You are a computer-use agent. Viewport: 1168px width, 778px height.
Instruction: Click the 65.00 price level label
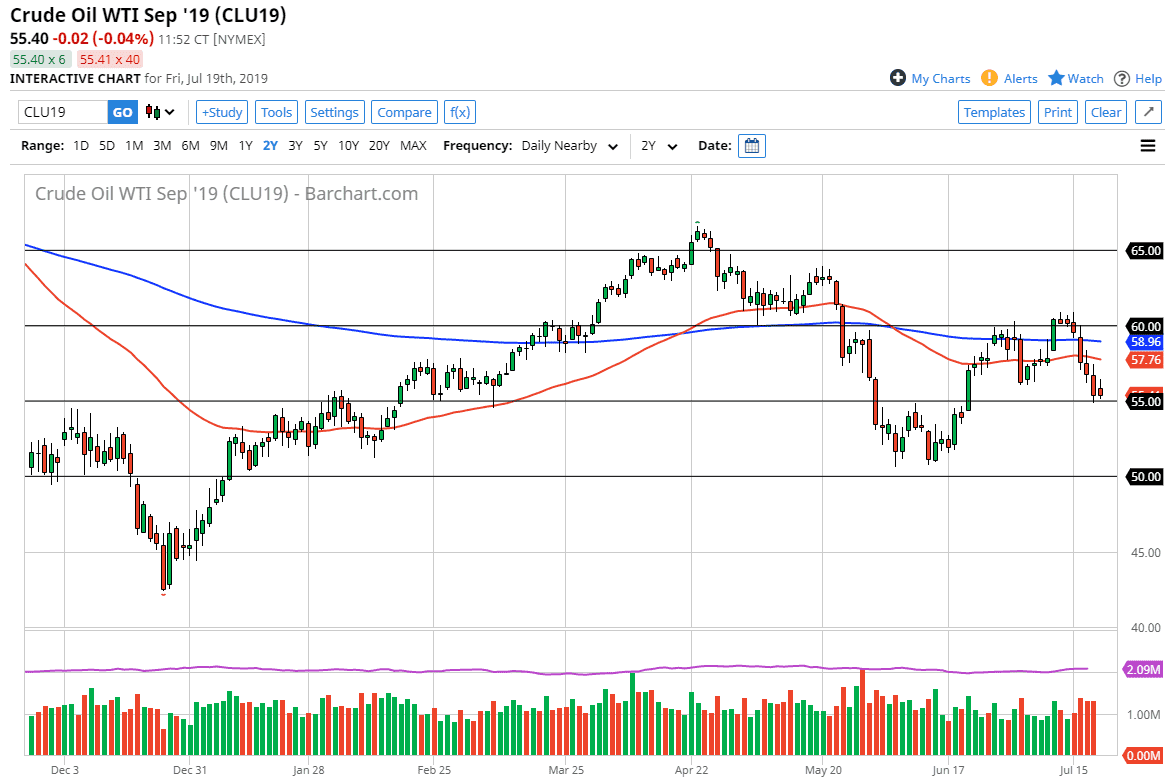tap(1144, 251)
